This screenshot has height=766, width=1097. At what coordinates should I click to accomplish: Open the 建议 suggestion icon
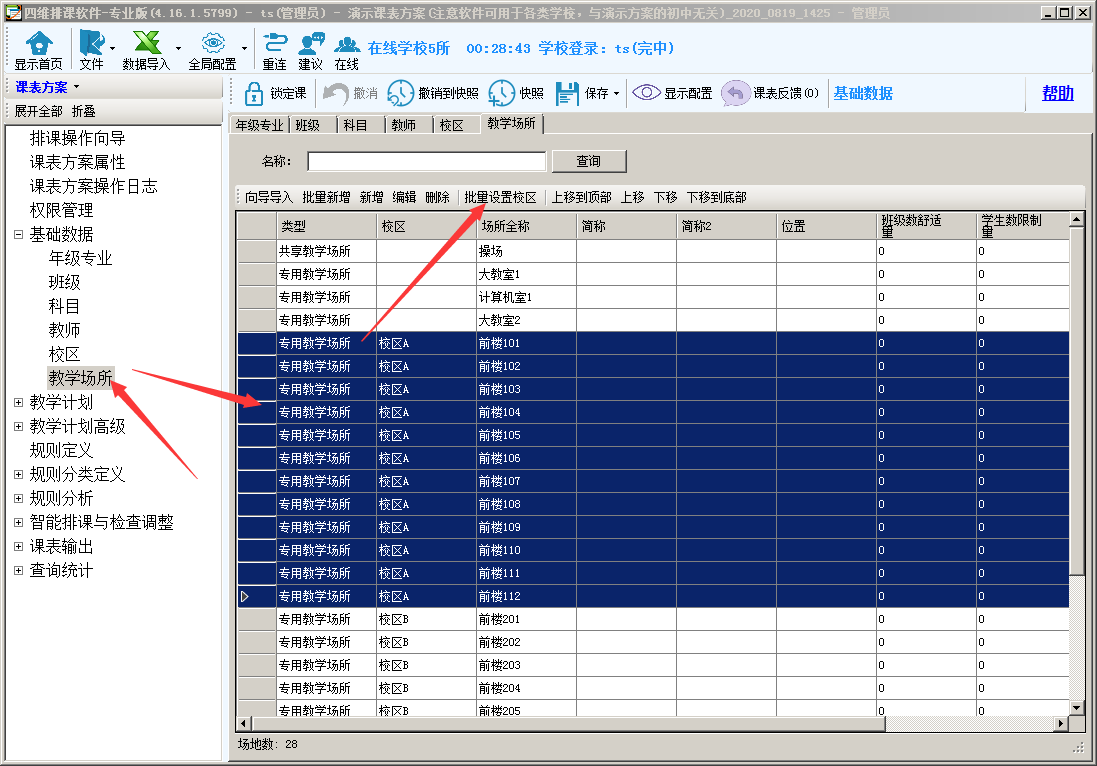(311, 44)
